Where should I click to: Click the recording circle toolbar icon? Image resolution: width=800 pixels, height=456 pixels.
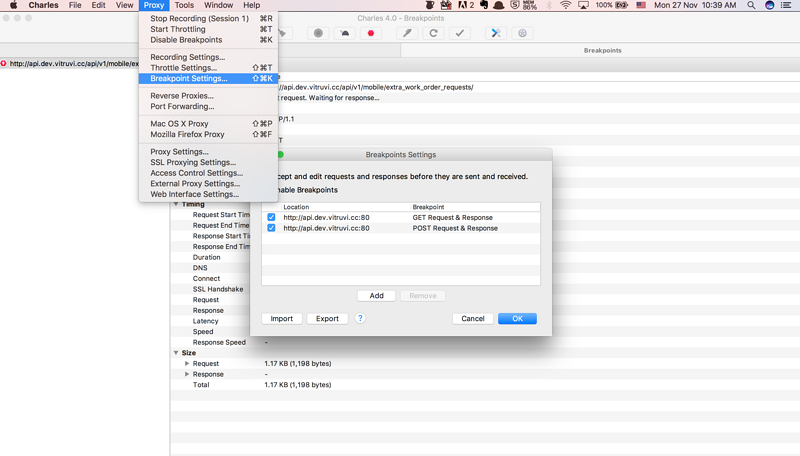(x=318, y=33)
